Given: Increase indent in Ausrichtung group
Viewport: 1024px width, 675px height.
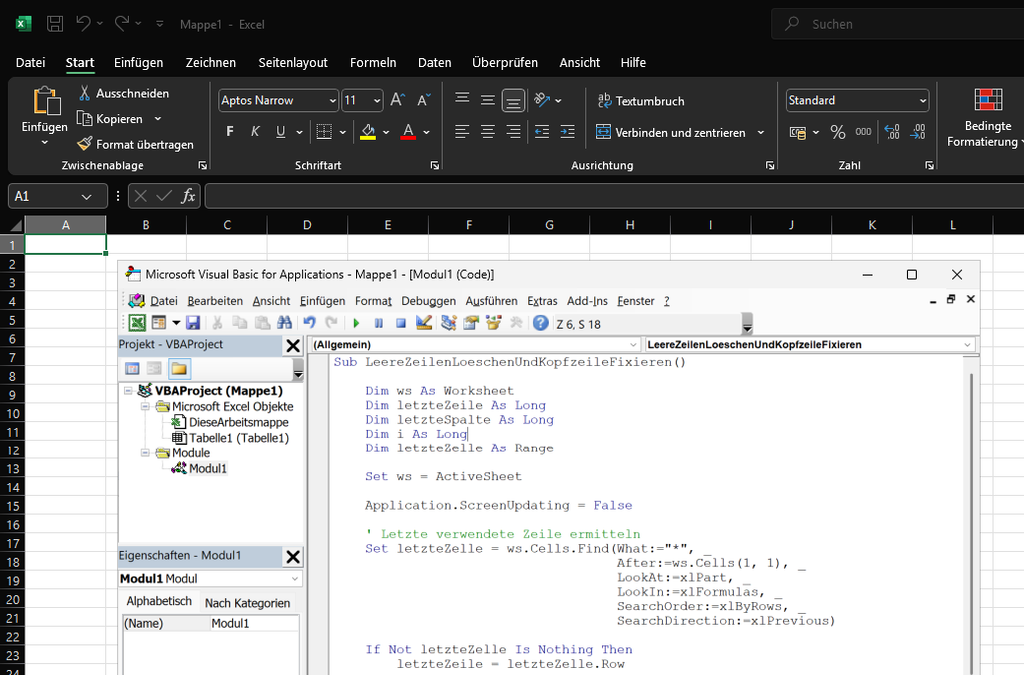Looking at the screenshot, I should (568, 132).
